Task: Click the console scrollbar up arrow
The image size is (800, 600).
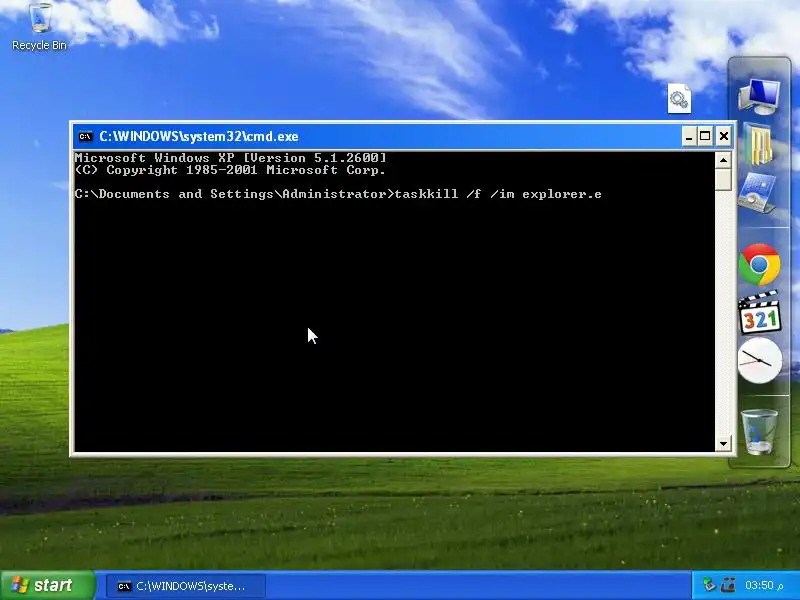Action: click(723, 160)
